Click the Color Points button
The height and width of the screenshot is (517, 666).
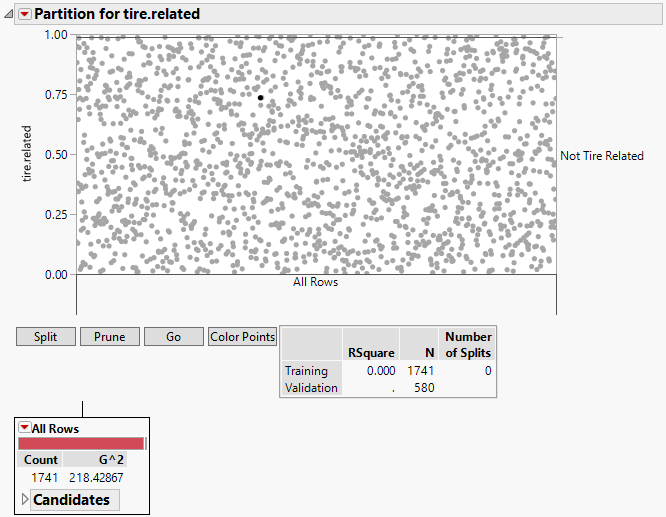click(x=243, y=336)
